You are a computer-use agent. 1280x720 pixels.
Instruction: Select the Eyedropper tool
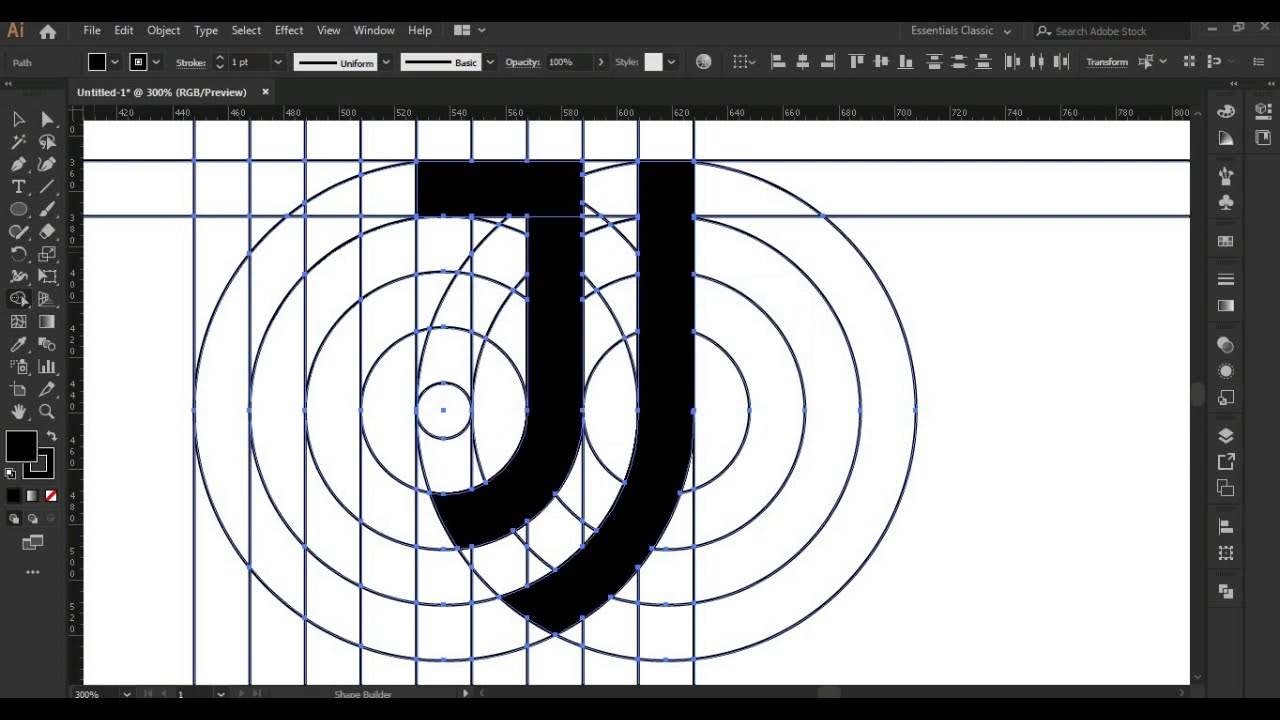click(18, 344)
